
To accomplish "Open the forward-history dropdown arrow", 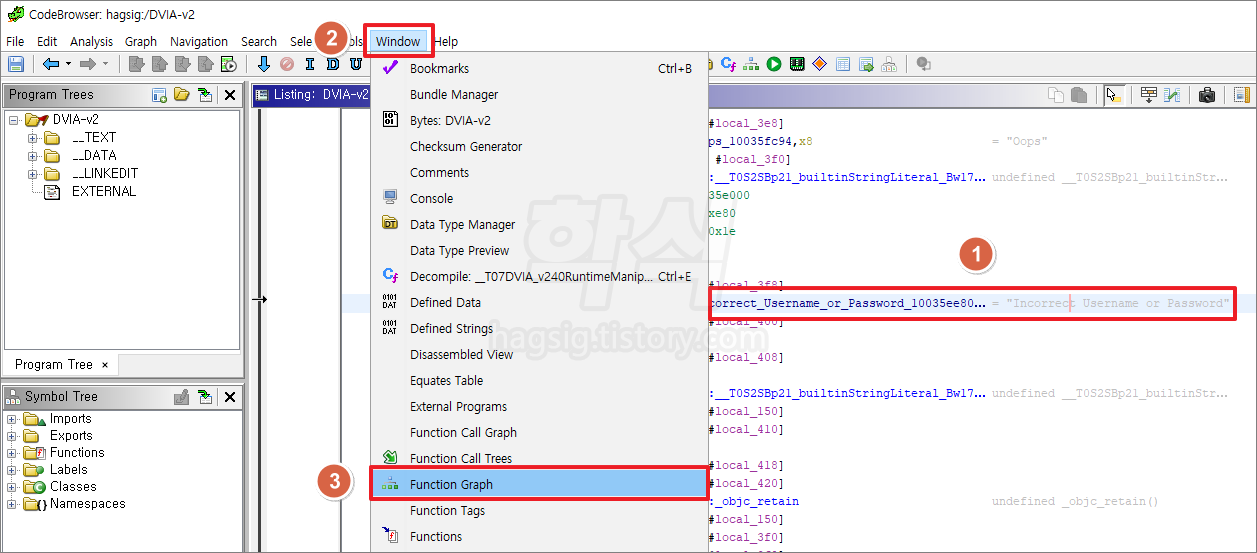I will [105, 64].
